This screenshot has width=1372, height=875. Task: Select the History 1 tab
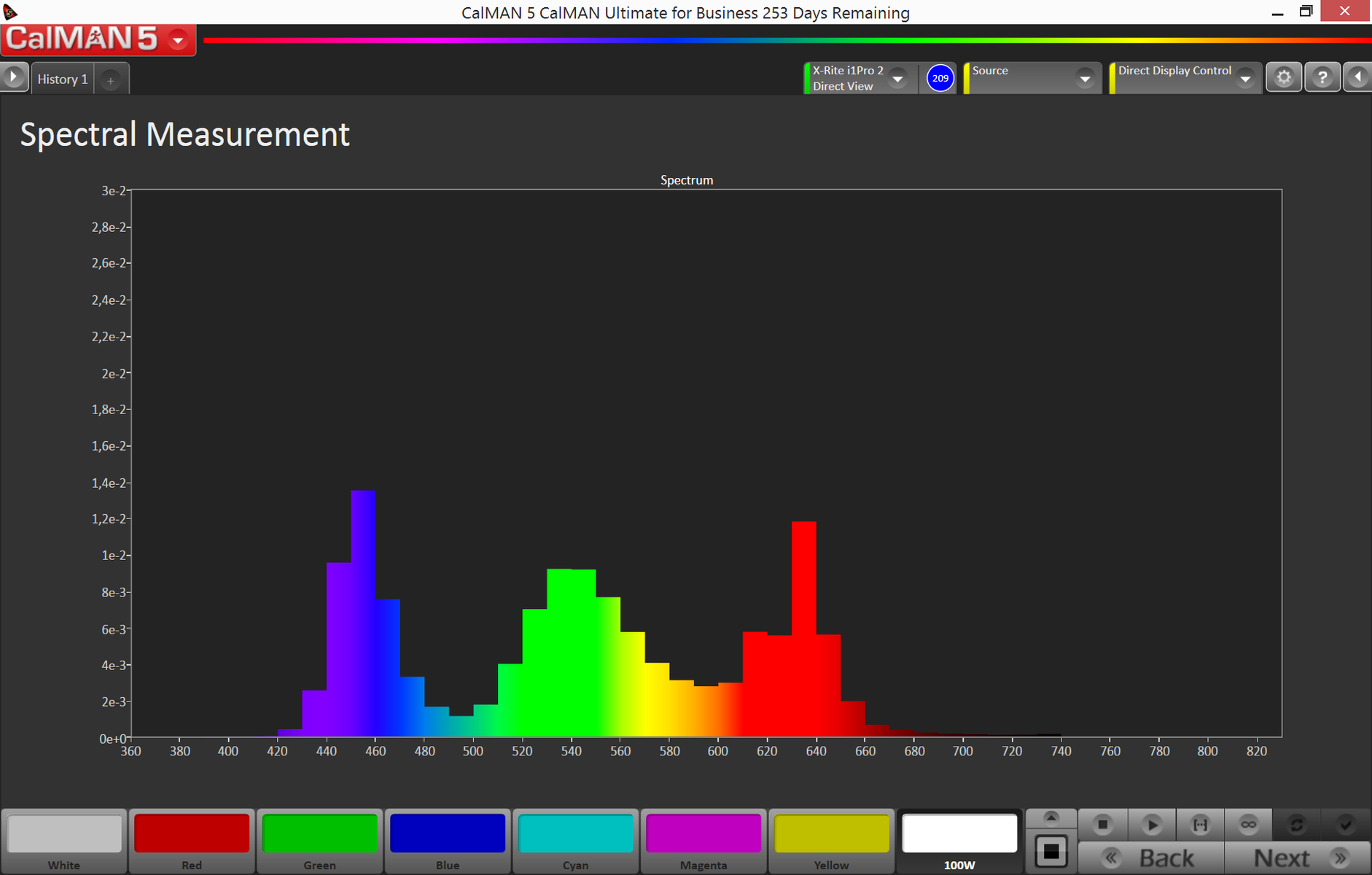point(63,79)
